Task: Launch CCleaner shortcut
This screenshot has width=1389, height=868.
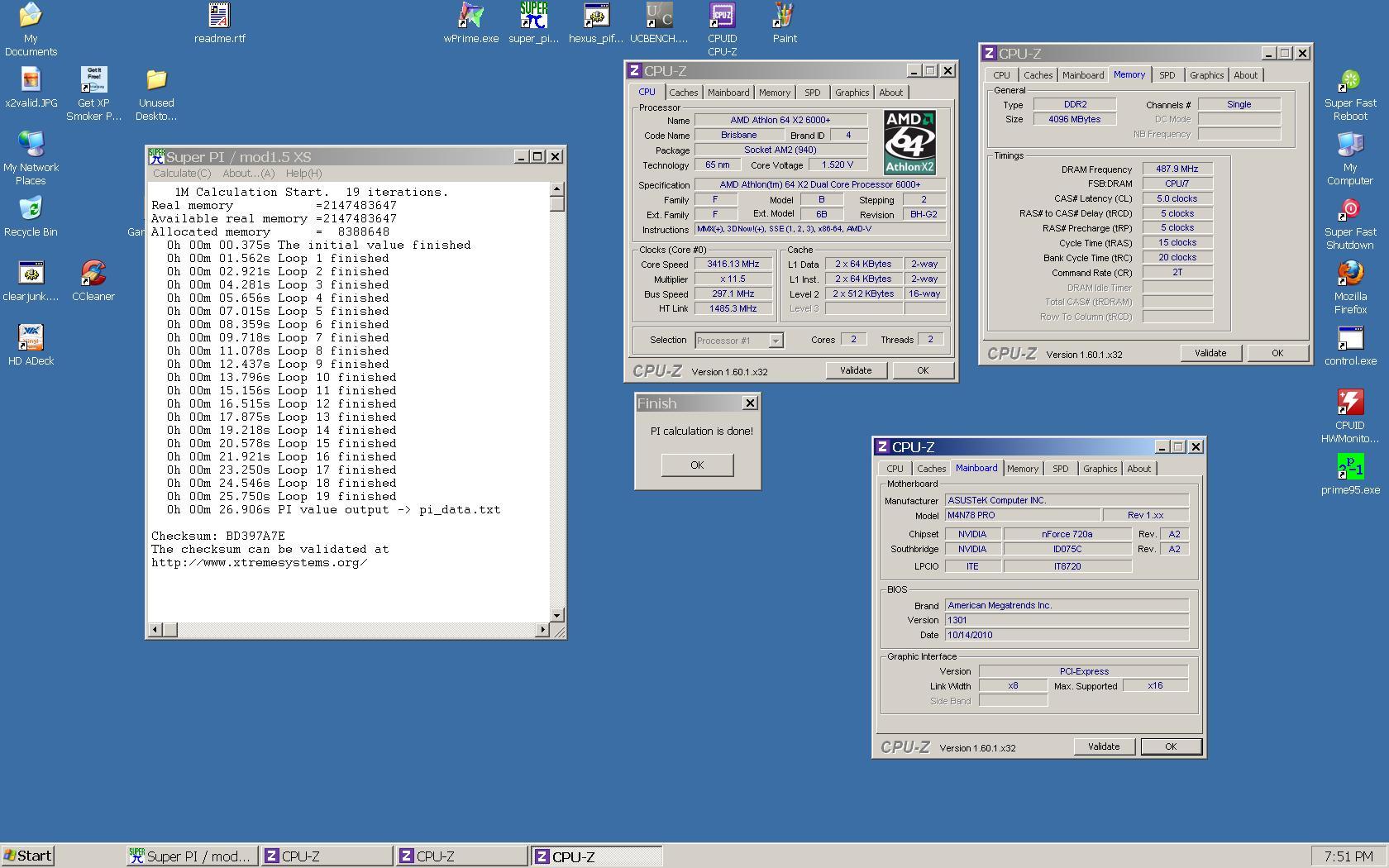Action: tap(93, 281)
